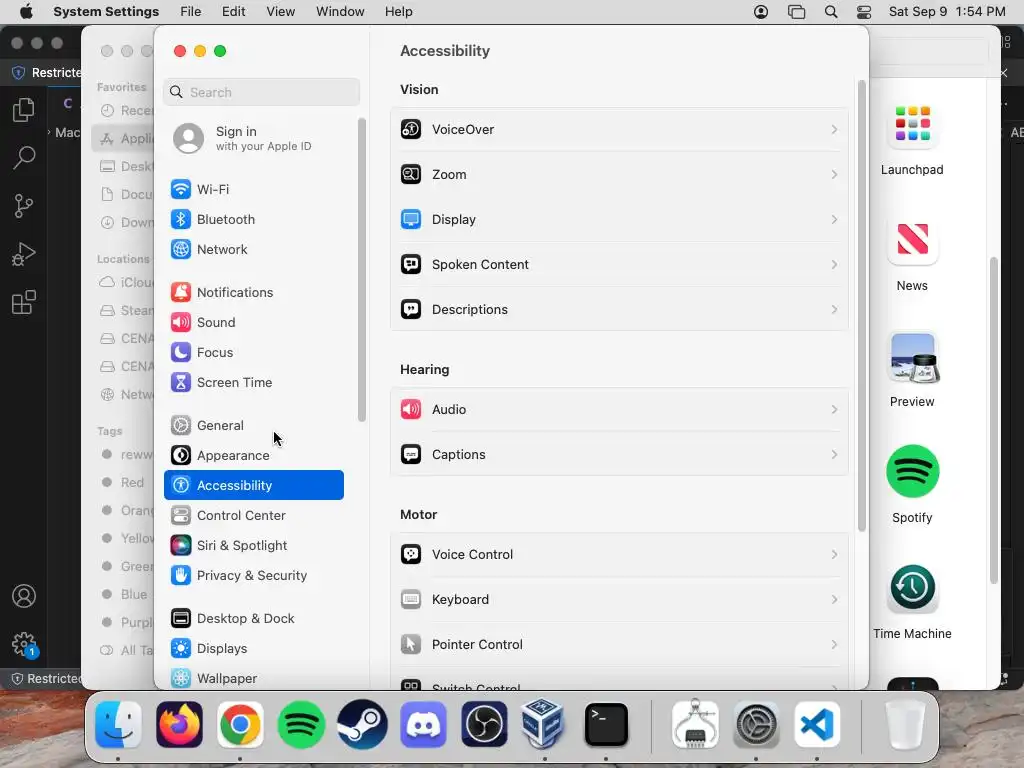Viewport: 1024px width, 768px height.
Task: Select Displays in the sidebar
Action: [254, 649]
